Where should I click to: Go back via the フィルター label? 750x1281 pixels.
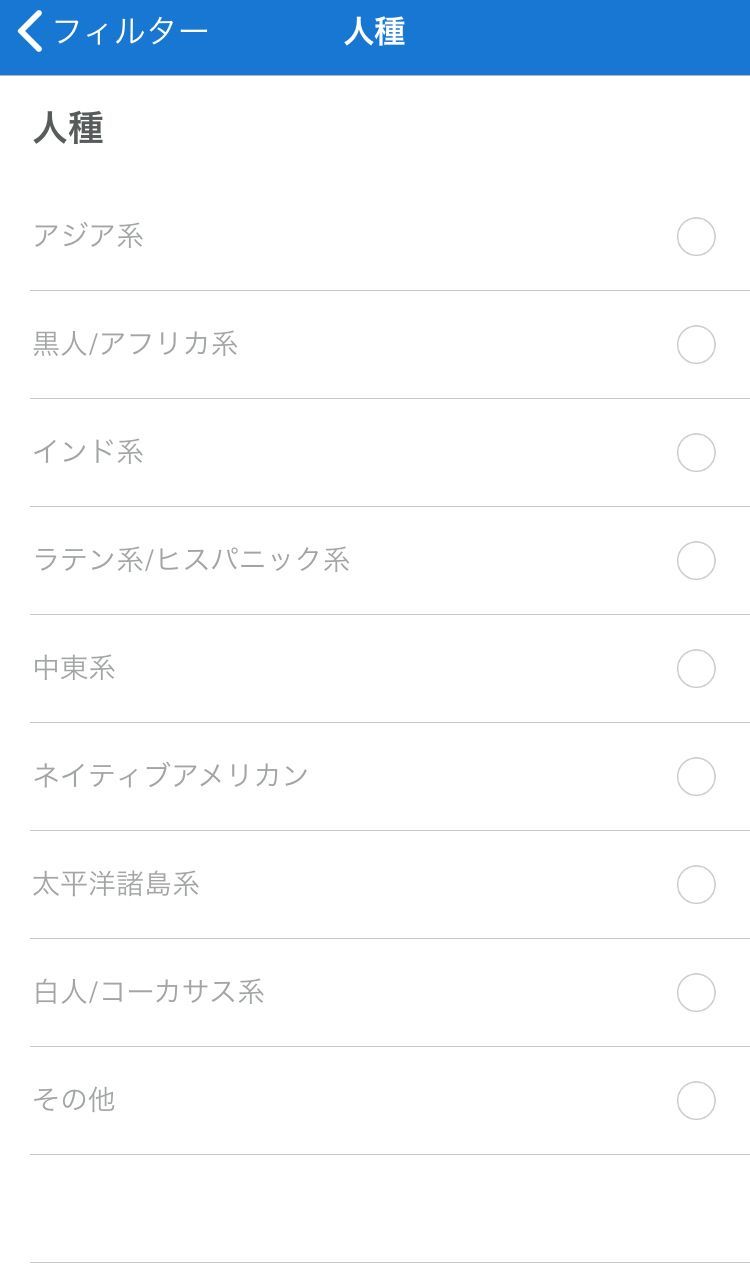(130, 32)
